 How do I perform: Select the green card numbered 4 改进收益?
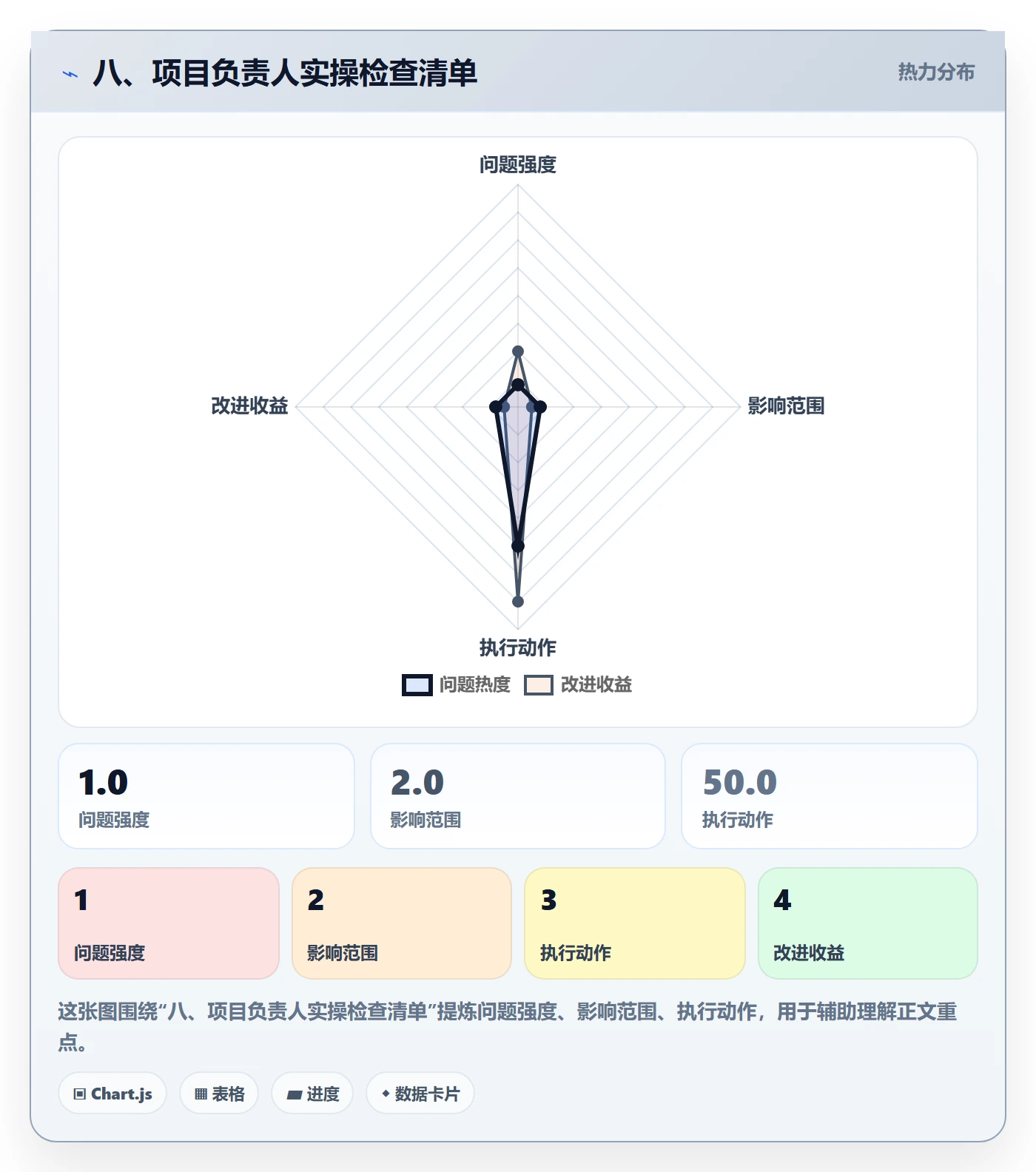[868, 923]
